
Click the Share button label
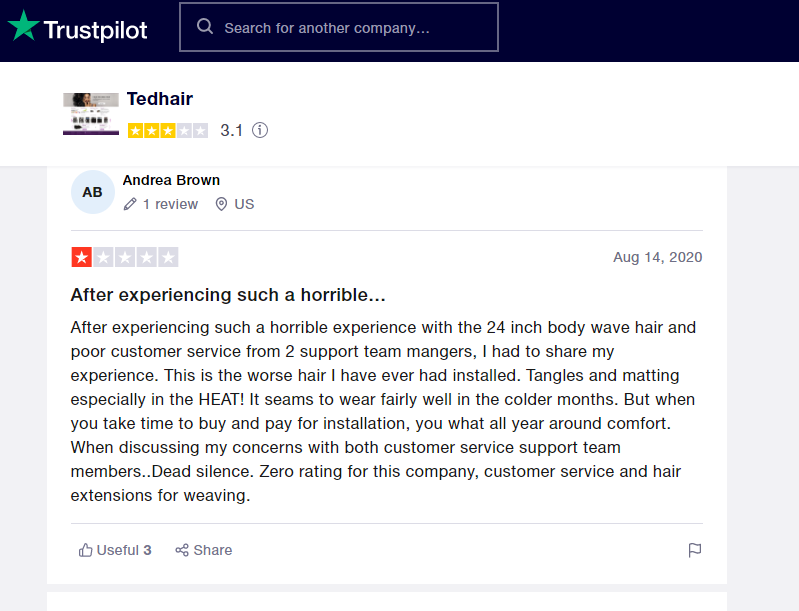(x=213, y=550)
